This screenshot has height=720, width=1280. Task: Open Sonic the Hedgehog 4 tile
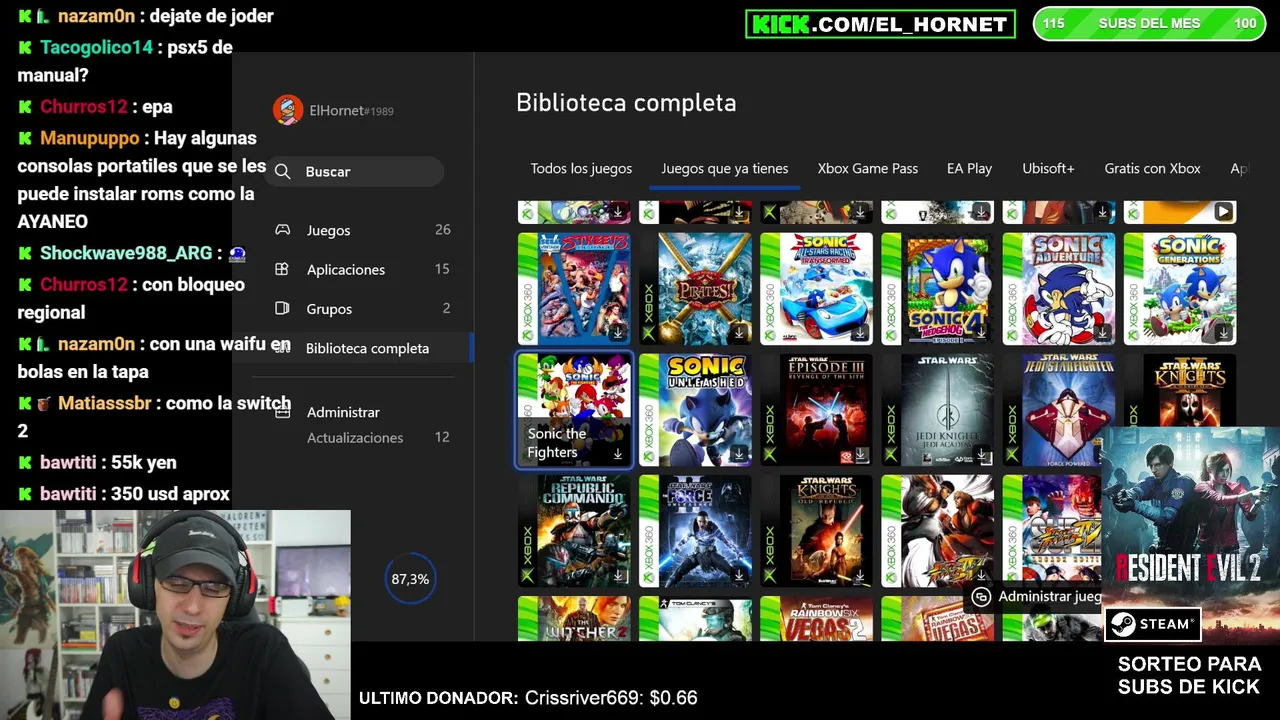click(x=938, y=289)
